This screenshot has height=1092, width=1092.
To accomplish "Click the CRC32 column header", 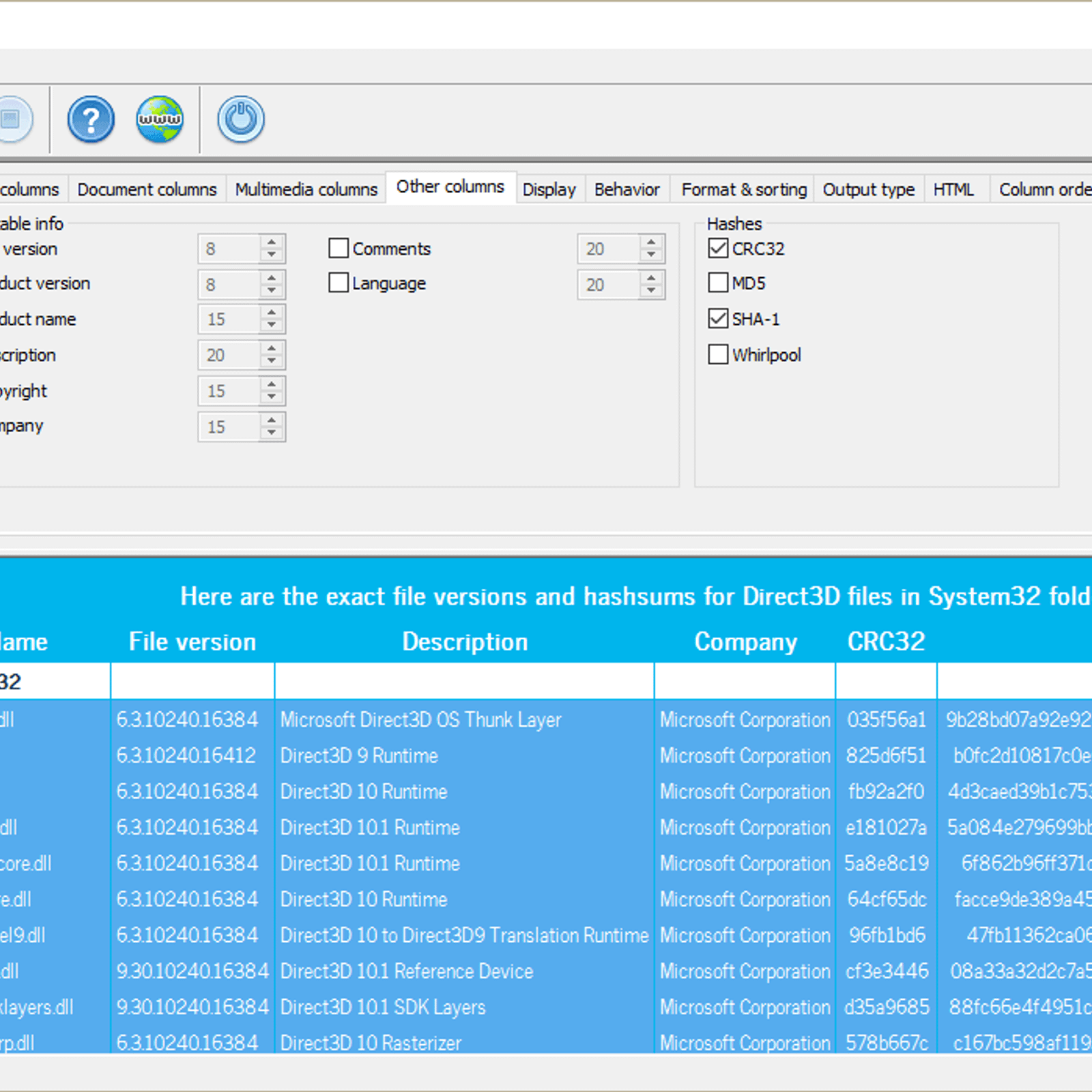I will pos(886,642).
